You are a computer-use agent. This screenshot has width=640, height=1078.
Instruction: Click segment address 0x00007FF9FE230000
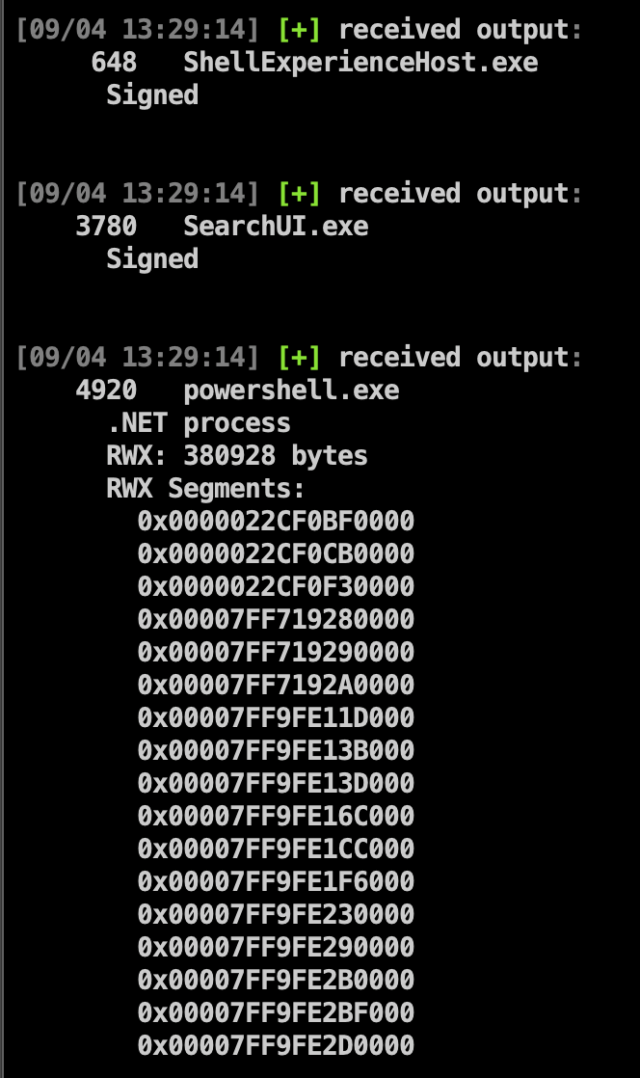(276, 915)
